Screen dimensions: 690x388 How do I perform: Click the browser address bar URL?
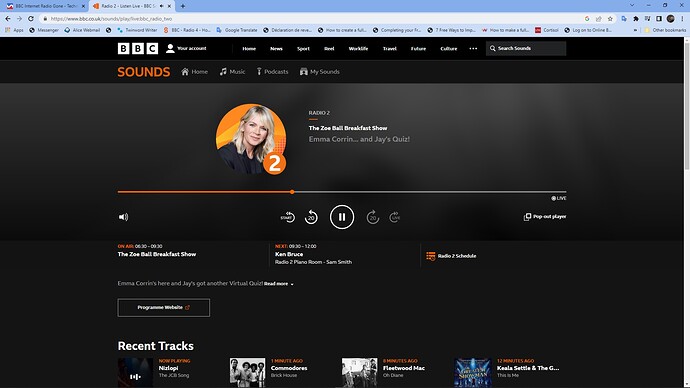[x=111, y=19]
